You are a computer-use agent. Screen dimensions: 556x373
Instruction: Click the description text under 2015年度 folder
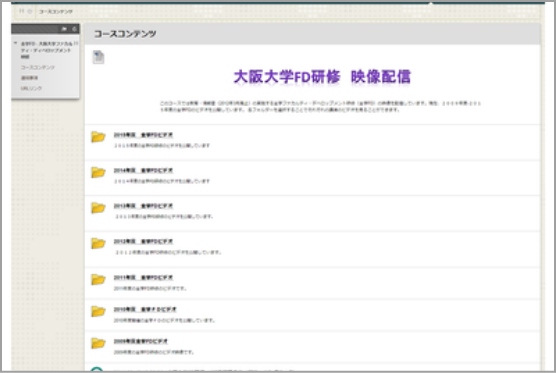[x=162, y=145]
